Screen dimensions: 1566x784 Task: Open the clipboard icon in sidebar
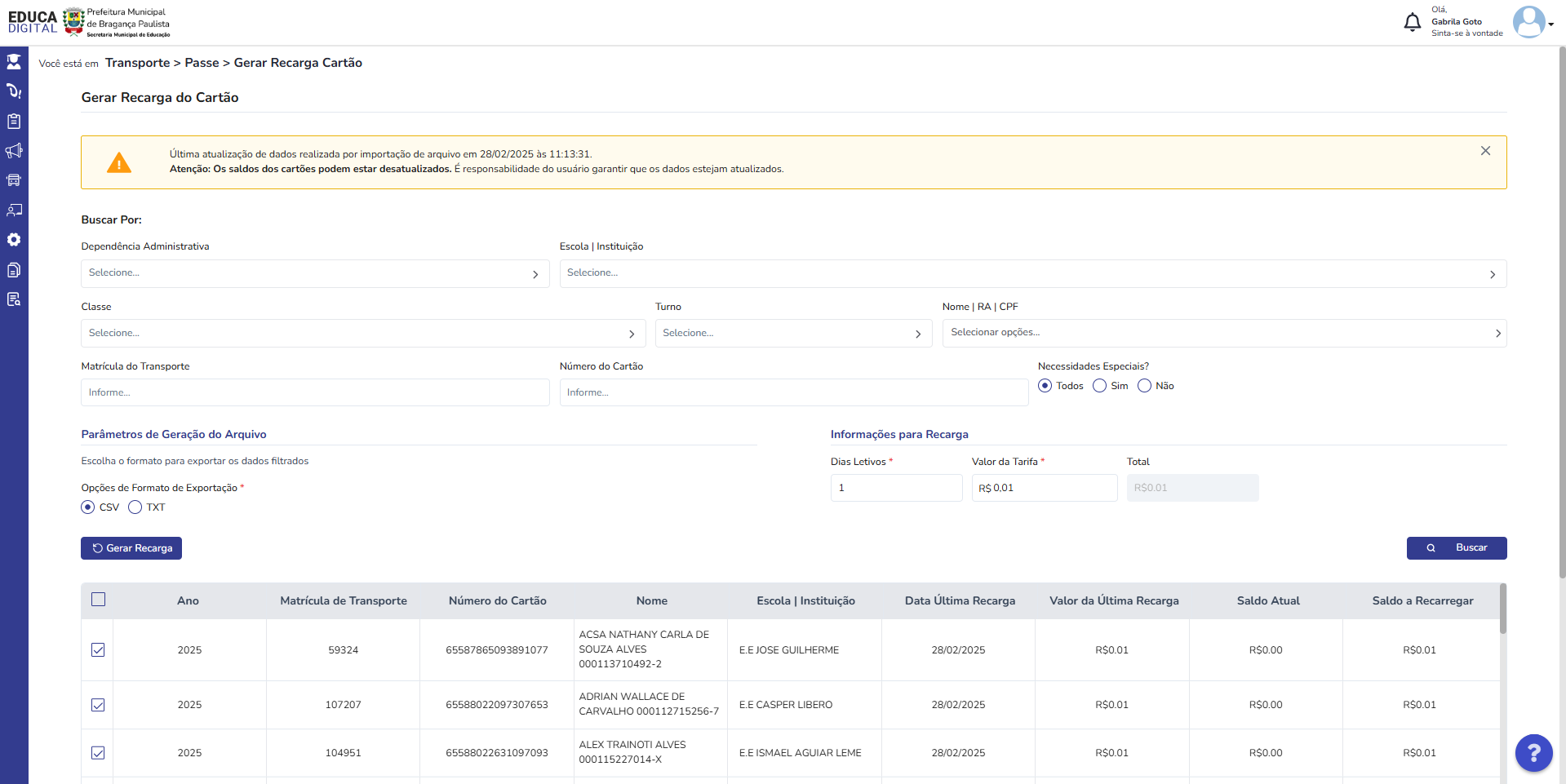click(x=14, y=122)
